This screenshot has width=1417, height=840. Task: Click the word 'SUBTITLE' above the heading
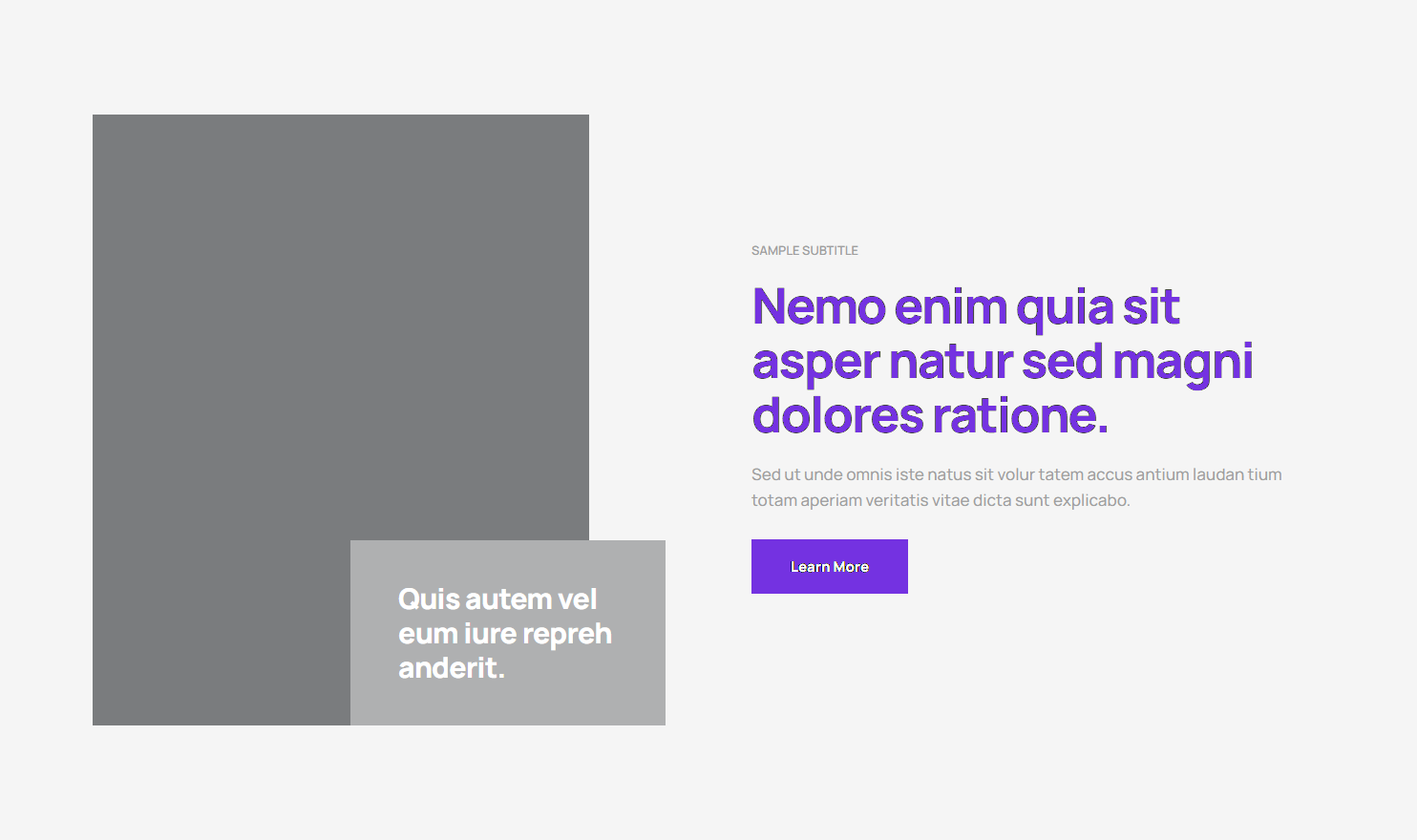pyautogui.click(x=831, y=251)
